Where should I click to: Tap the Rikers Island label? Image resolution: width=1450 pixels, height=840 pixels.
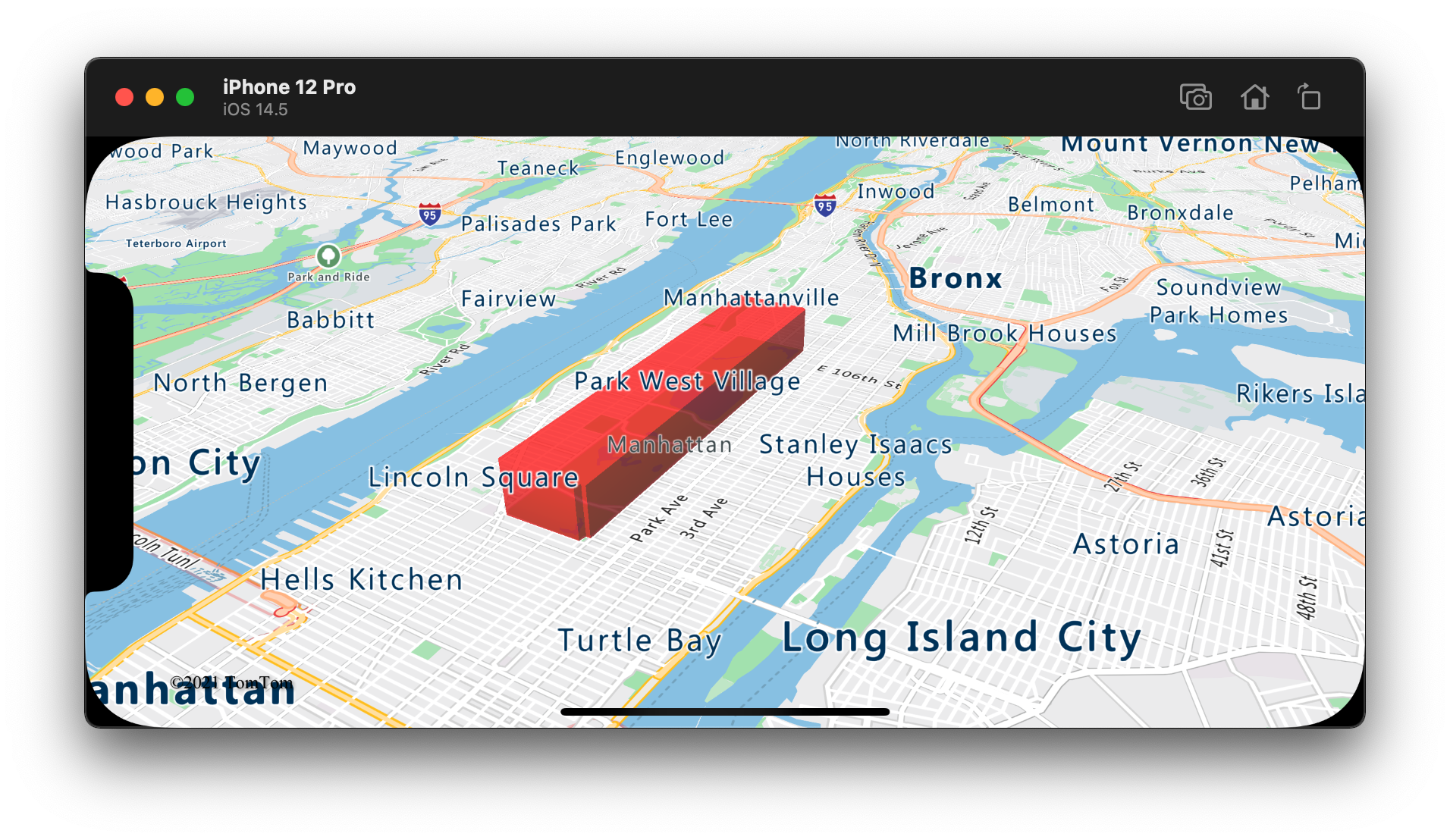tap(1300, 394)
